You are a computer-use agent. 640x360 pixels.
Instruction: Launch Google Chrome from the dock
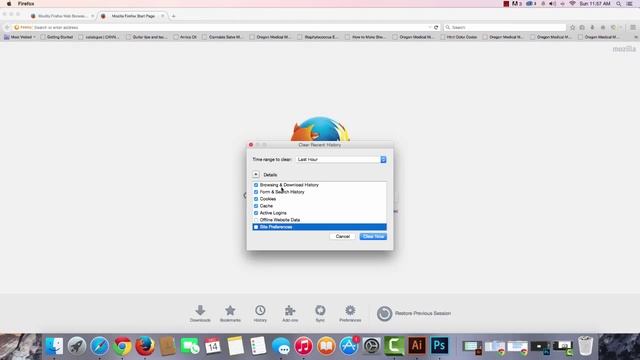point(122,346)
